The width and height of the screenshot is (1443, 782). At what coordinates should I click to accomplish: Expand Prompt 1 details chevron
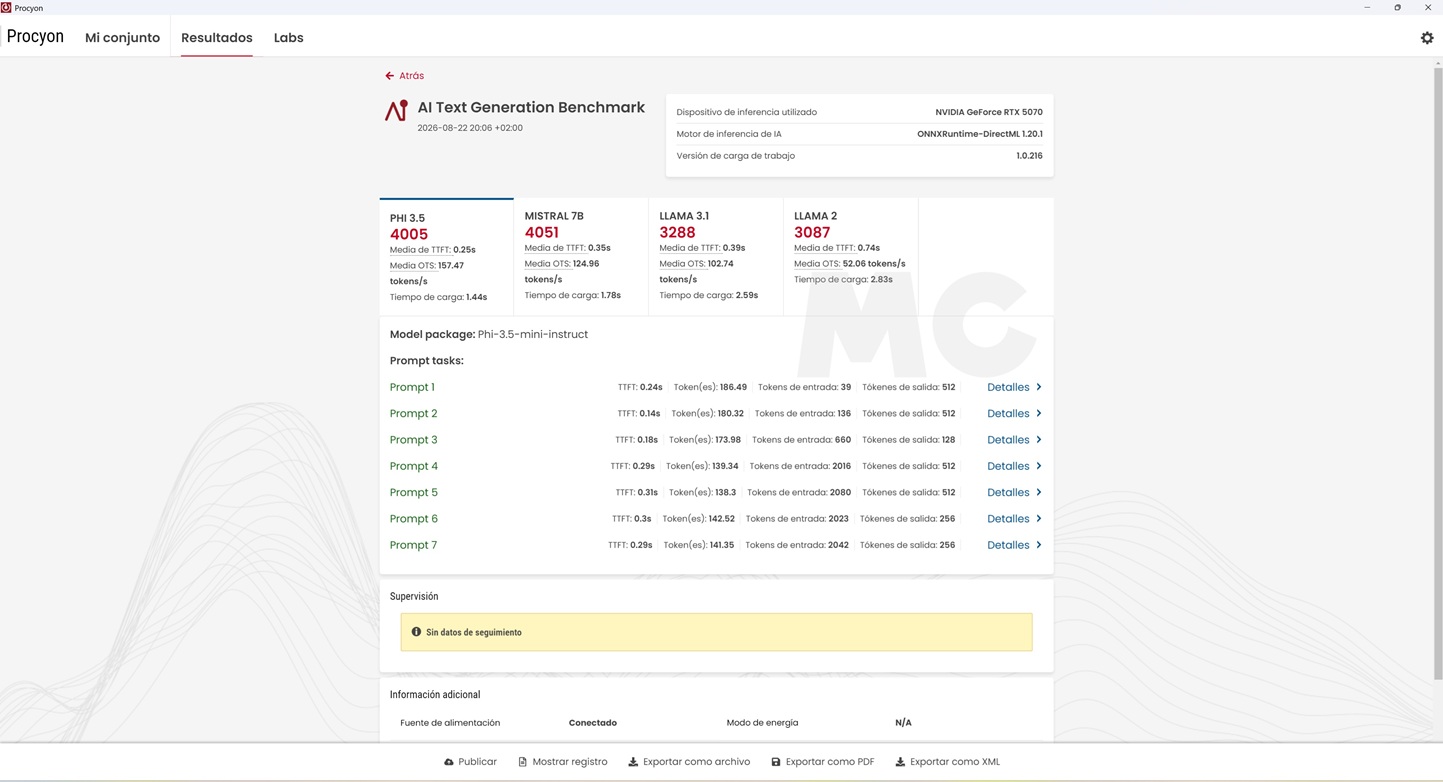tap(1039, 387)
